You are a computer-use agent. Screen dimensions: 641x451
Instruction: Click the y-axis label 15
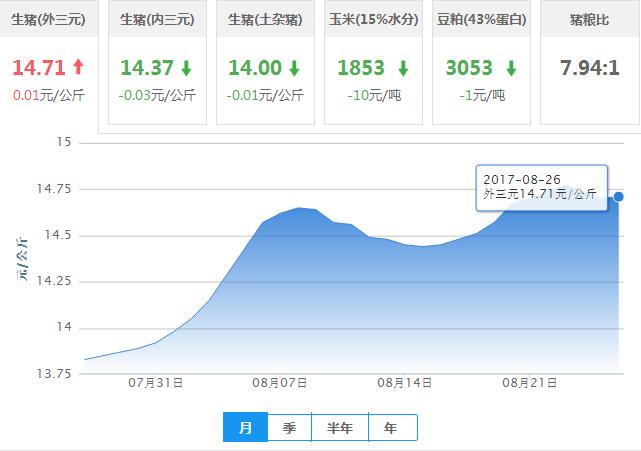(x=64, y=142)
